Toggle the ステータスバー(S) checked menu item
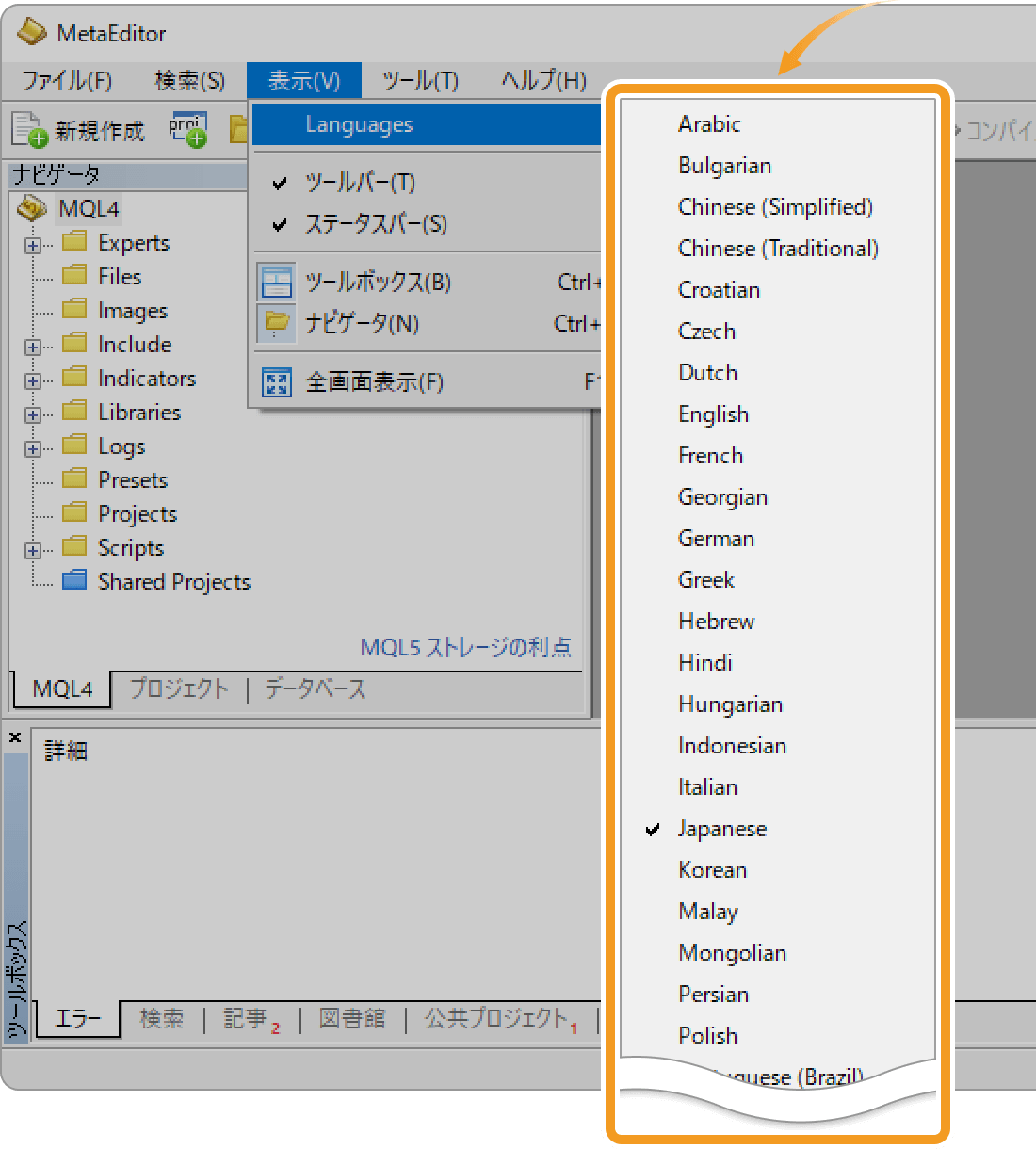The height and width of the screenshot is (1149, 1036). (427, 224)
